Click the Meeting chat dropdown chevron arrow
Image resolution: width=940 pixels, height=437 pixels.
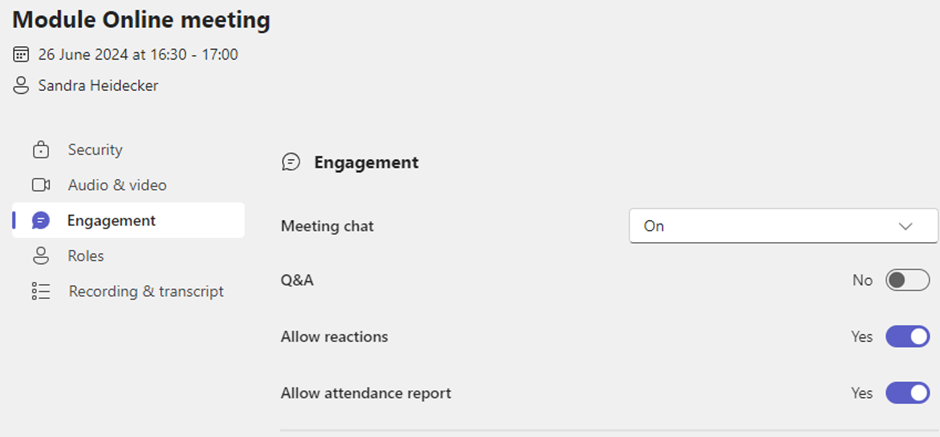tap(905, 227)
